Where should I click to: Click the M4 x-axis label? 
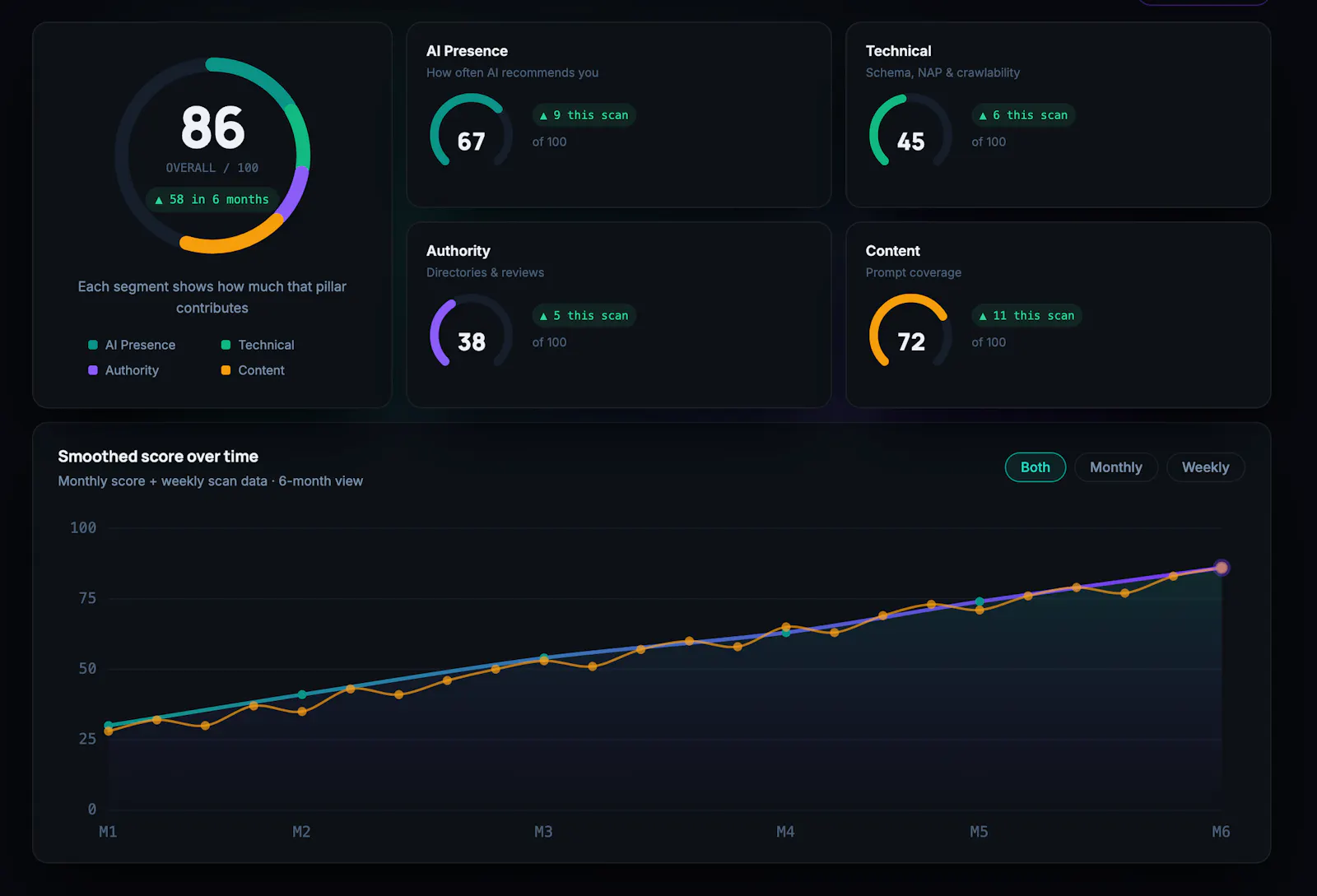click(x=785, y=832)
